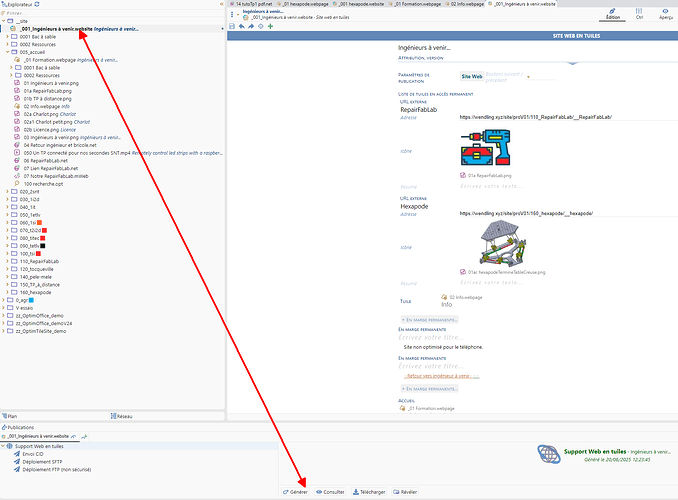
Task: Click the image icon of 01ac hexapodeTermineTableCreuse.png
Action: tap(463, 272)
